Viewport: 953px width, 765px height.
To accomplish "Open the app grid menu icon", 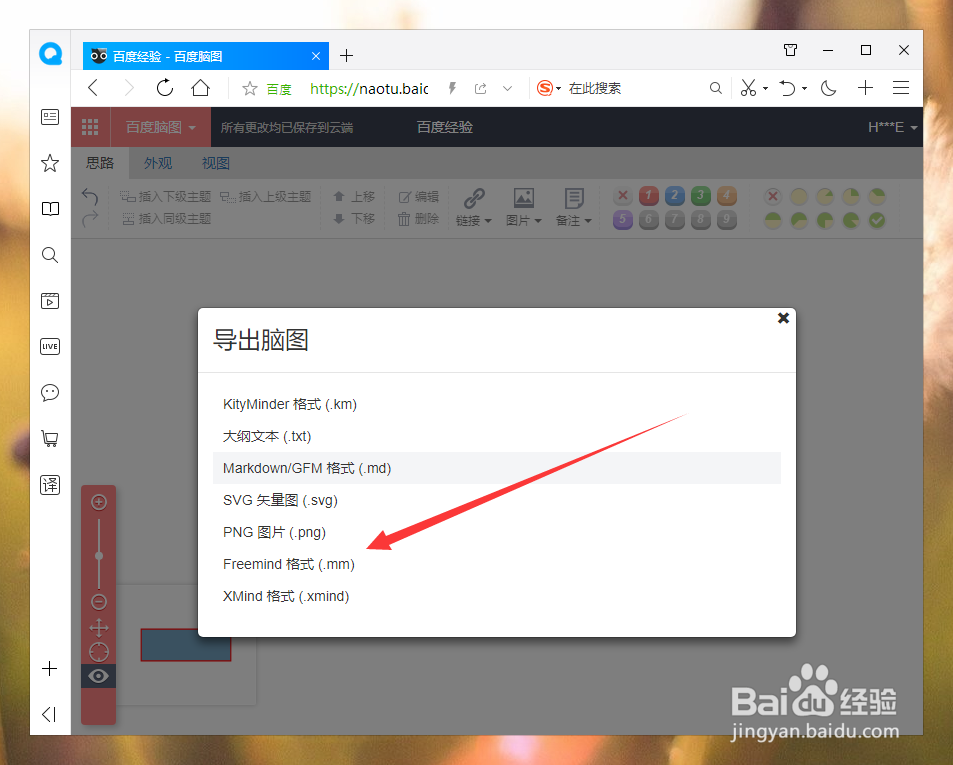I will (x=90, y=127).
